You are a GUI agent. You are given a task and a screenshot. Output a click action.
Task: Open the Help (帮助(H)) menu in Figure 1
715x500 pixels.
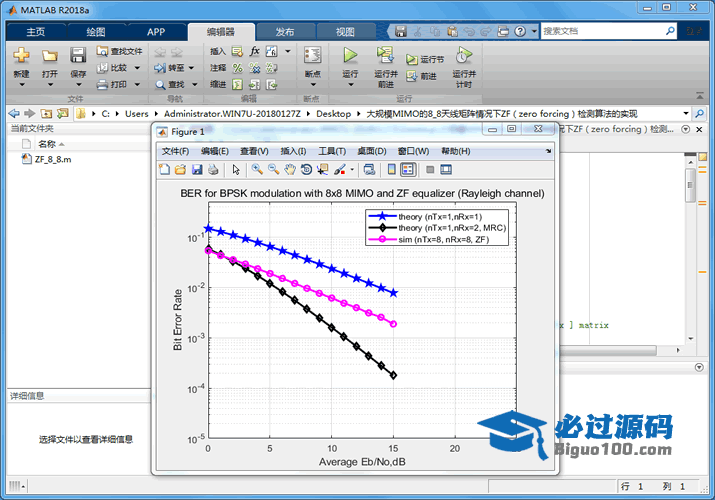(x=456, y=151)
